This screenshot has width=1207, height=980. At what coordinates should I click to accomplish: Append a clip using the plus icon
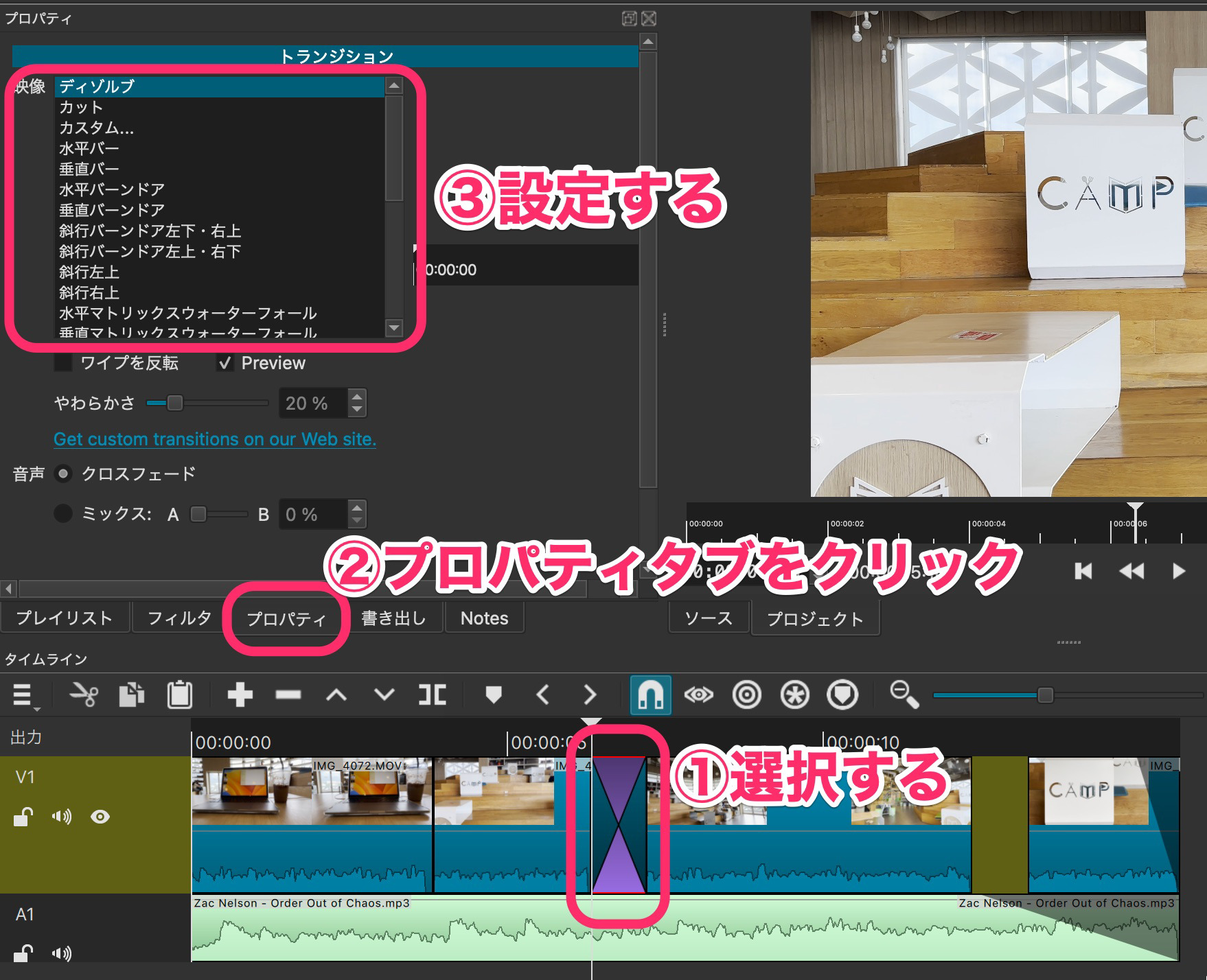(240, 695)
